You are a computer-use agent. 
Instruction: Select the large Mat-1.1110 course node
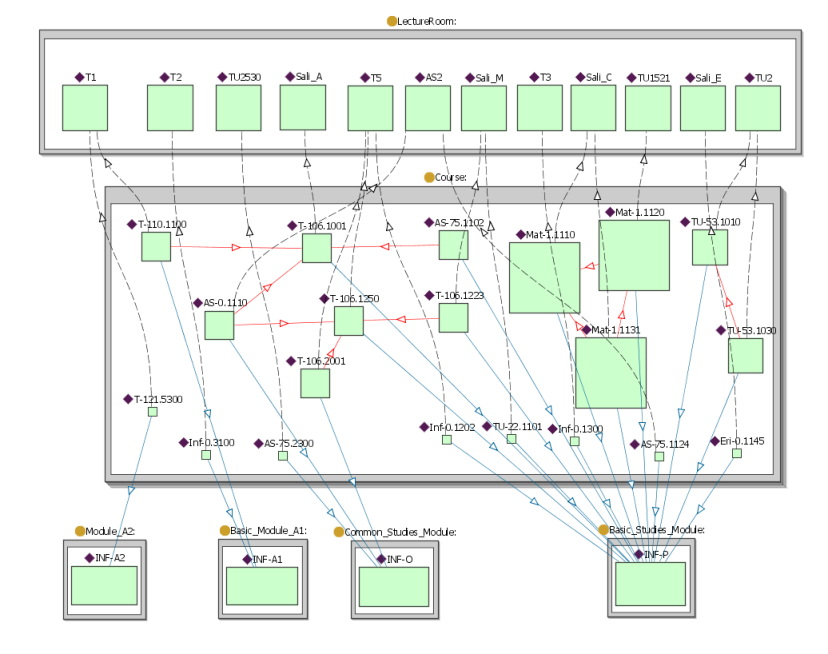pyautogui.click(x=544, y=278)
